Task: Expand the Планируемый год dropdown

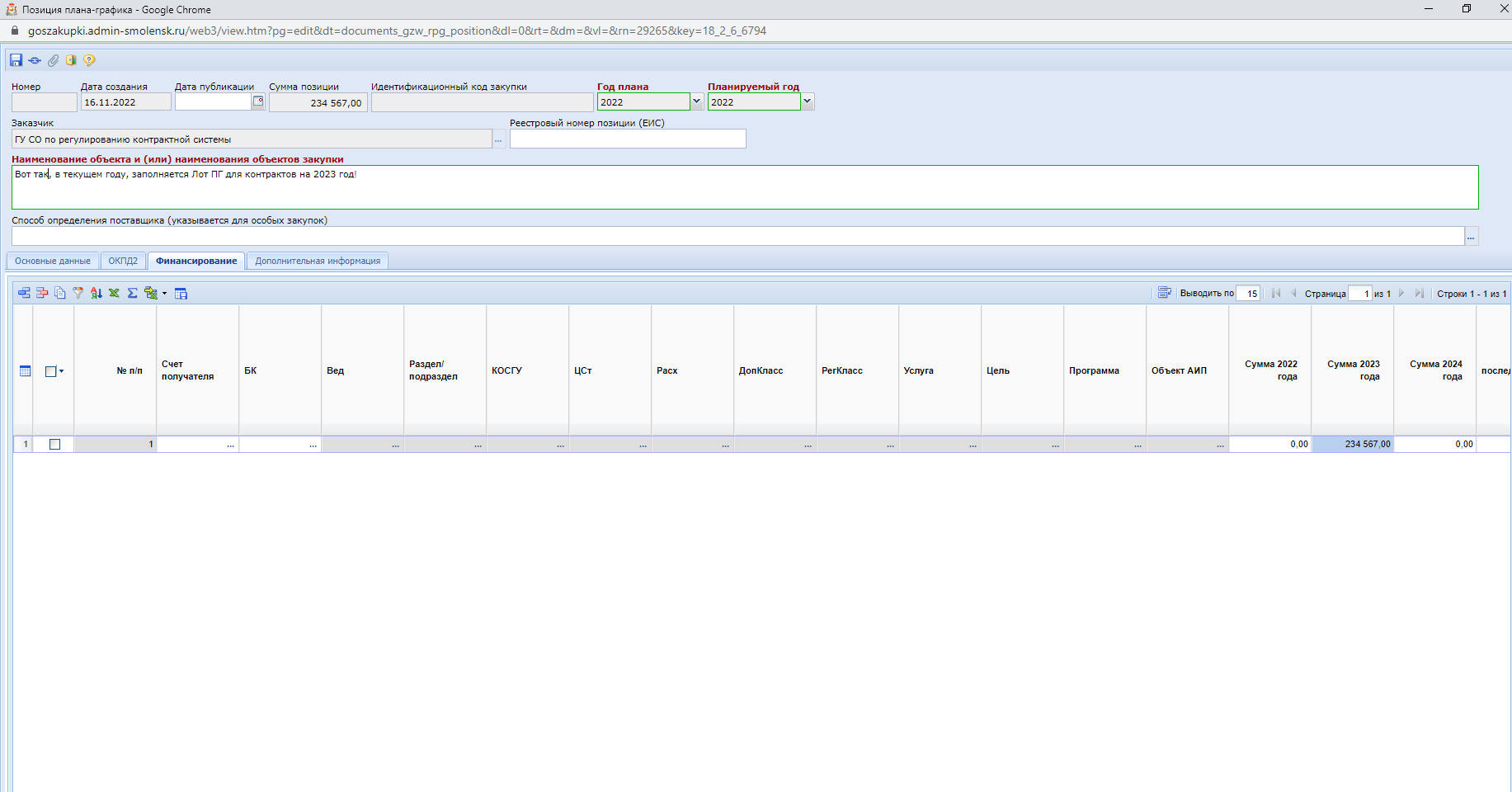Action: pyautogui.click(x=807, y=101)
